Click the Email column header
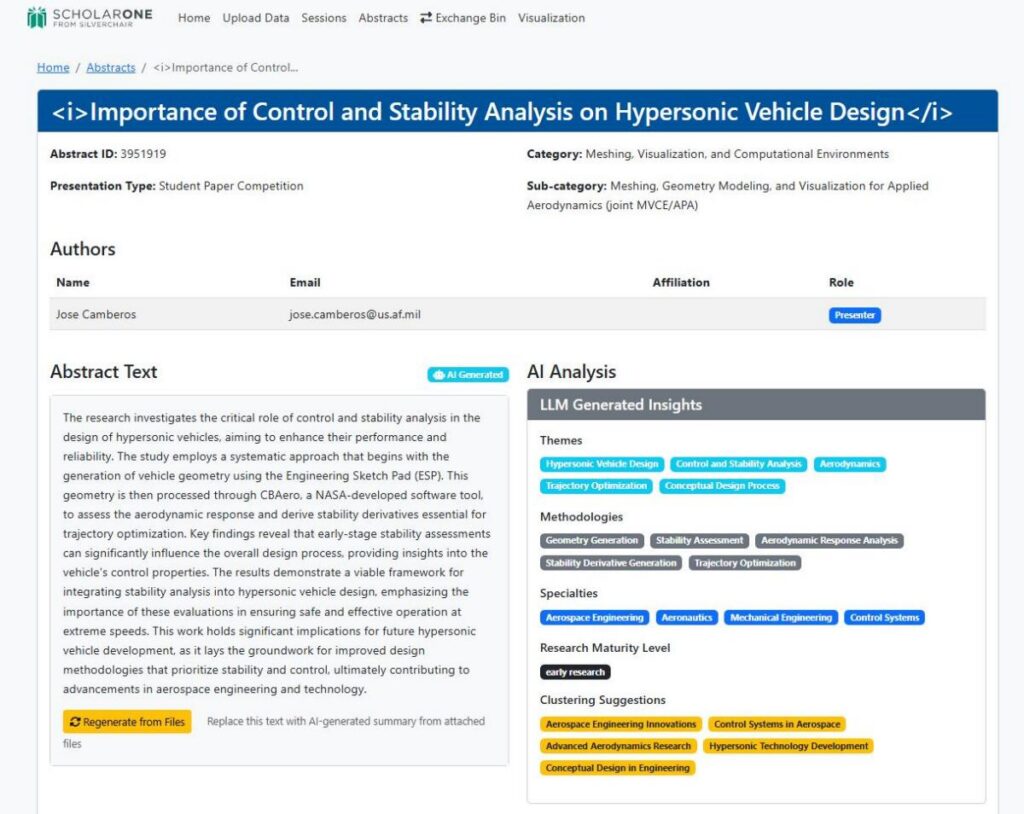The height and width of the screenshot is (814, 1024). click(x=305, y=282)
